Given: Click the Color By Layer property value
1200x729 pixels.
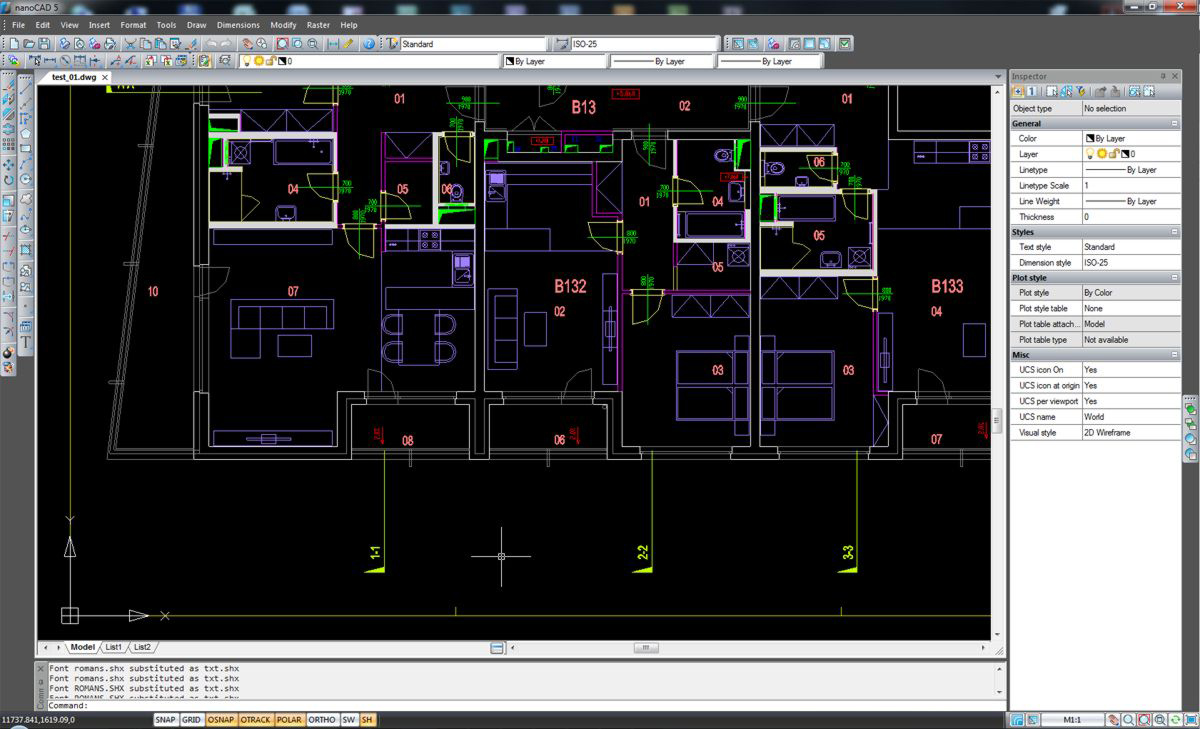Looking at the screenshot, I should click(x=1130, y=139).
